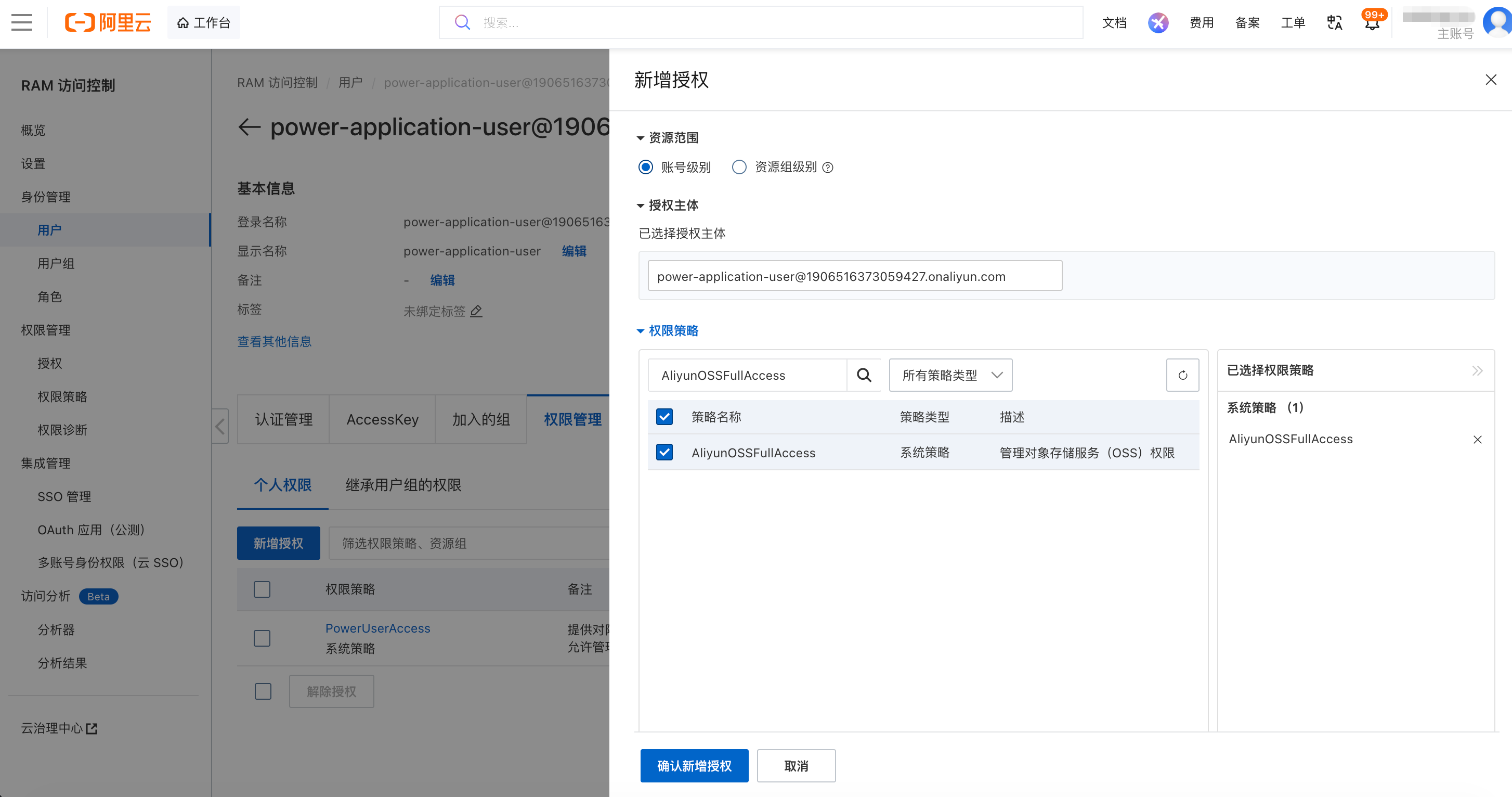Image resolution: width=1512 pixels, height=797 pixels.
Task: Open the 费用 menu item
Action: [x=1201, y=22]
